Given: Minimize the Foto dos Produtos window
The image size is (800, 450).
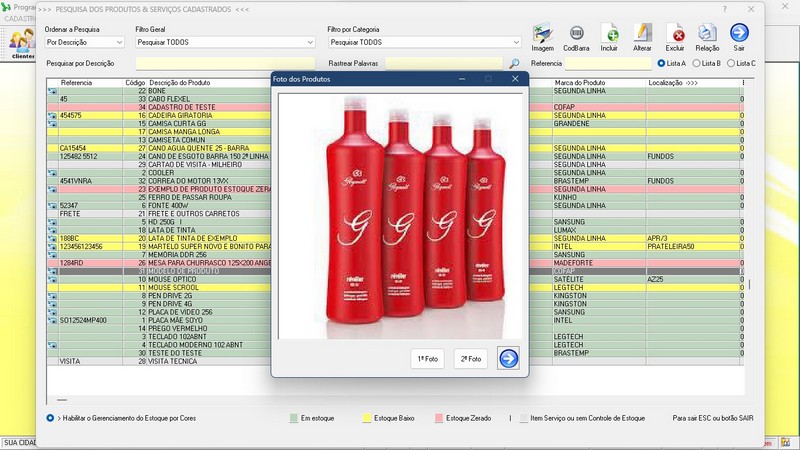Looking at the screenshot, I should 462,79.
